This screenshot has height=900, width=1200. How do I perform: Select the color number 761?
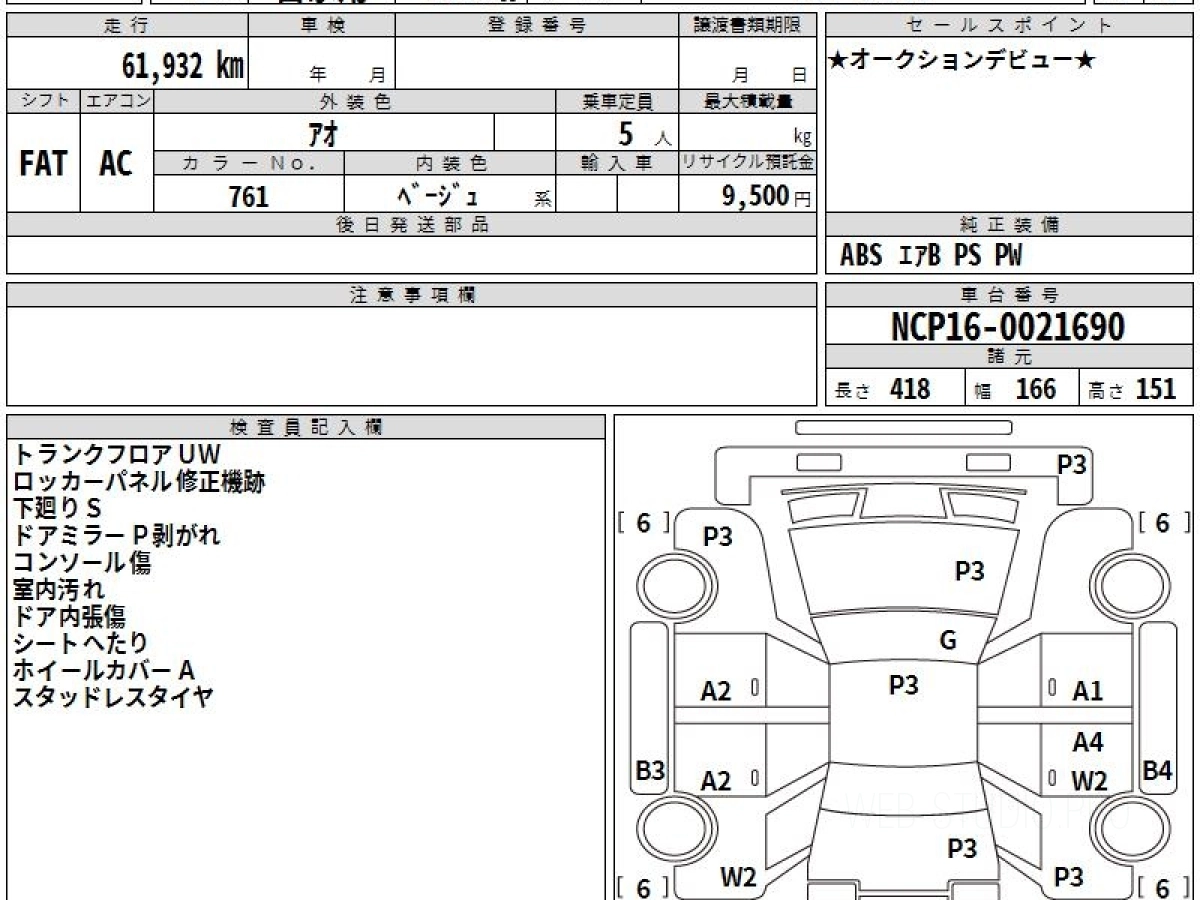[249, 196]
